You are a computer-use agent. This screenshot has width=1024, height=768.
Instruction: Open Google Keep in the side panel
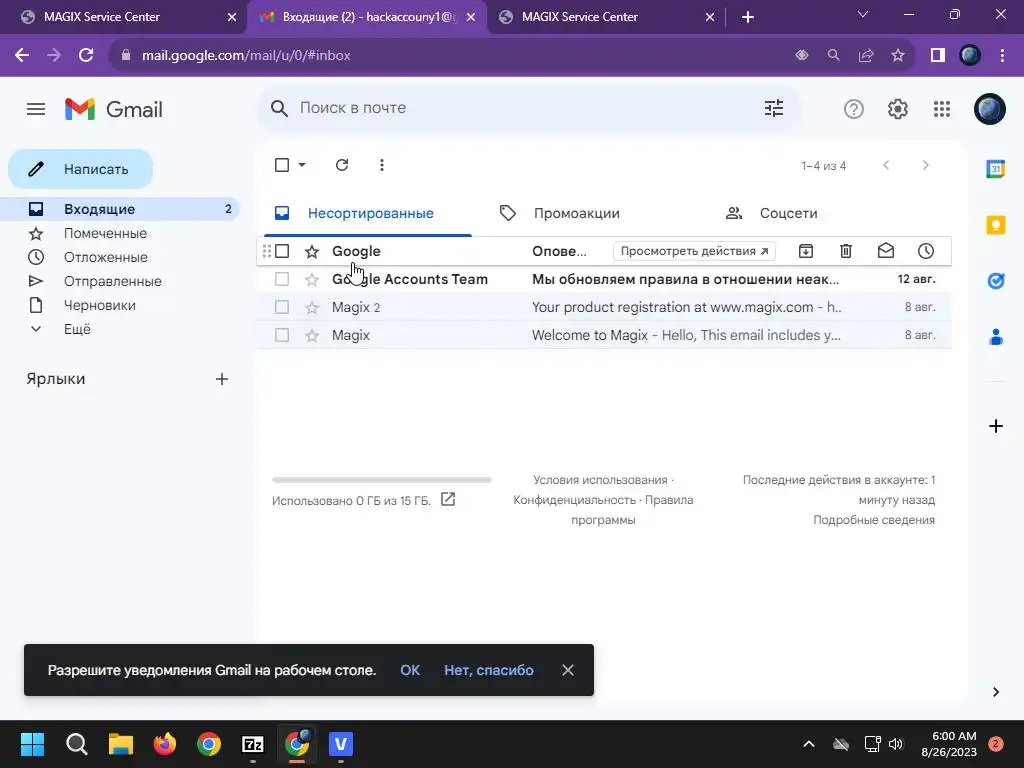tap(995, 225)
